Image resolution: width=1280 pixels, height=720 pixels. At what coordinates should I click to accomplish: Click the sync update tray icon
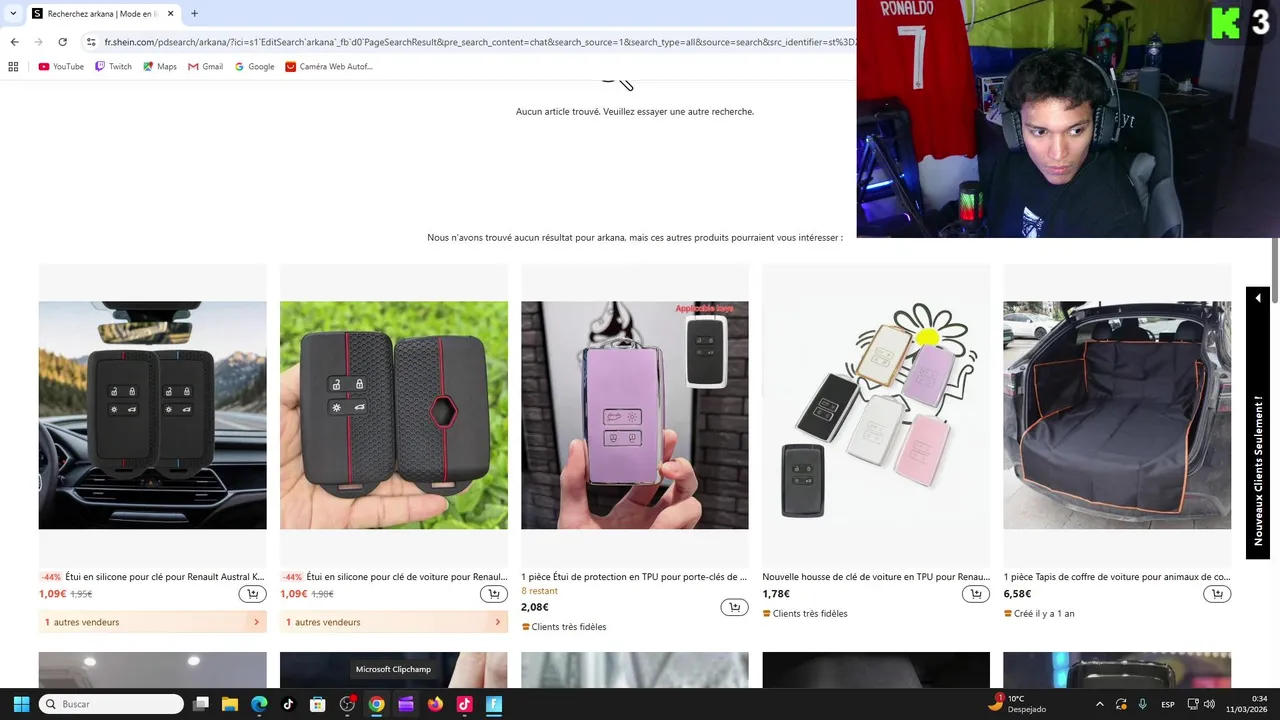pos(1122,704)
